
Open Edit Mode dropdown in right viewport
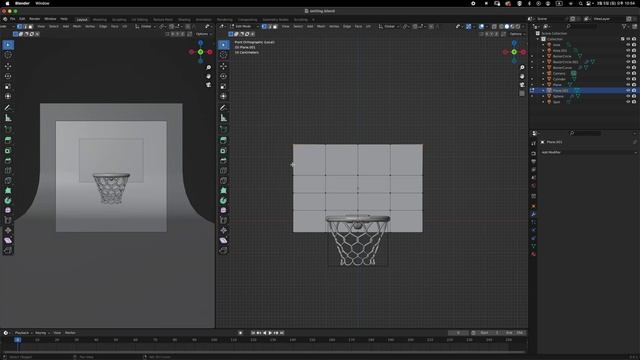[244, 27]
